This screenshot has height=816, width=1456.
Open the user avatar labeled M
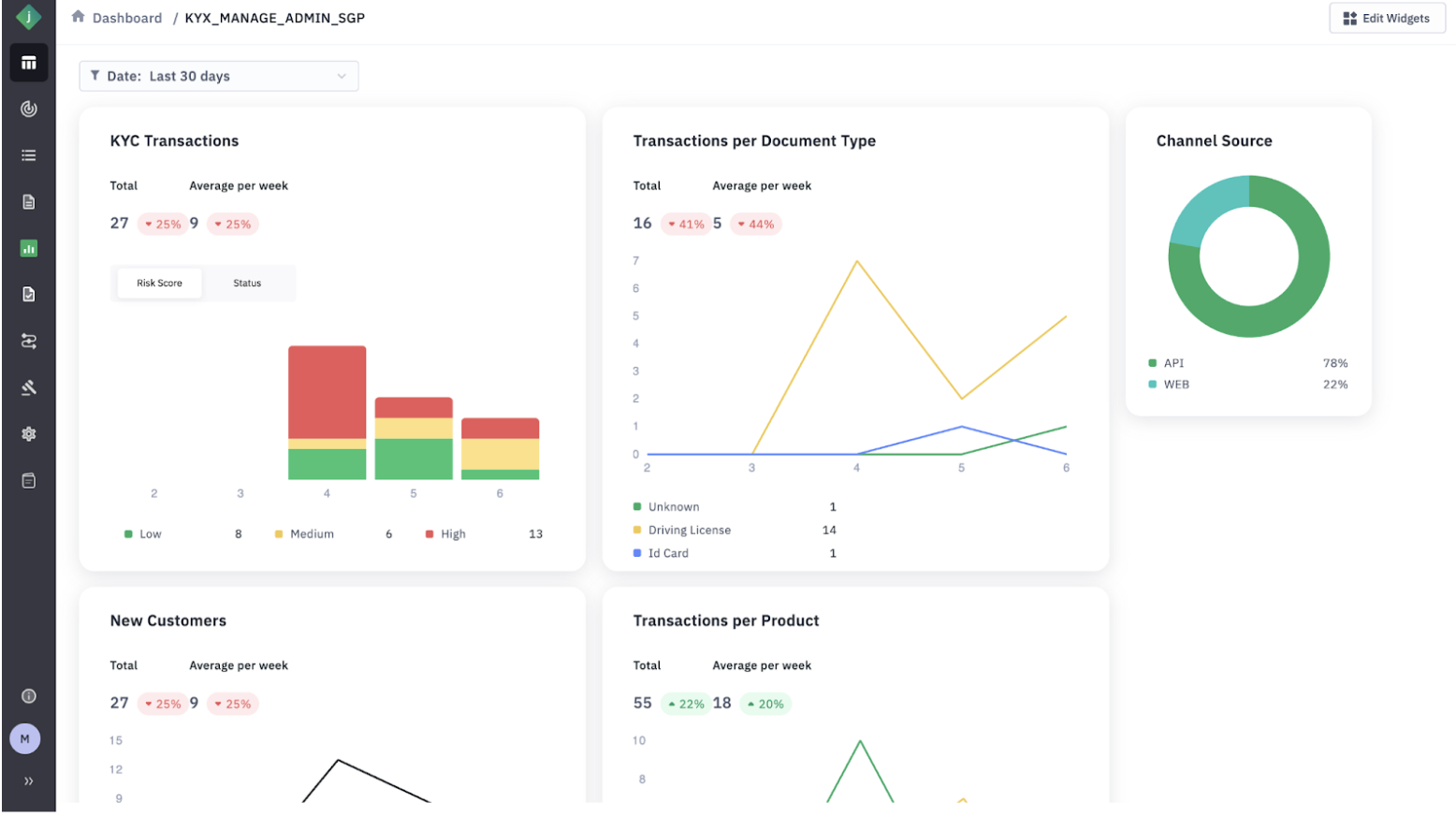[25, 739]
